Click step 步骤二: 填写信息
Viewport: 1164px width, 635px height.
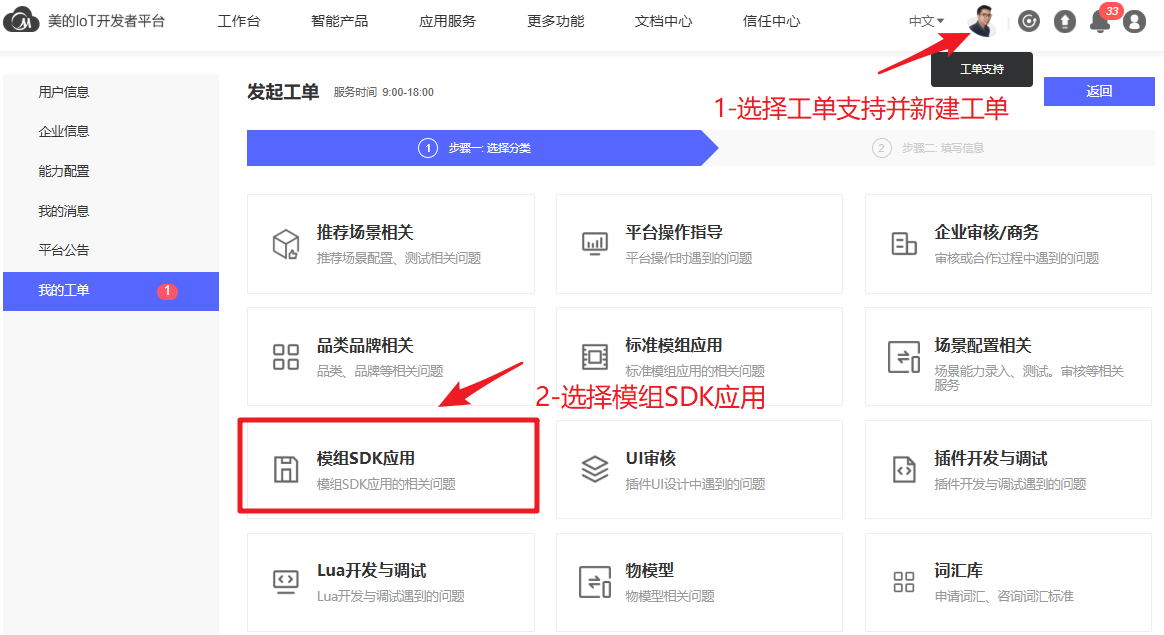(930, 148)
